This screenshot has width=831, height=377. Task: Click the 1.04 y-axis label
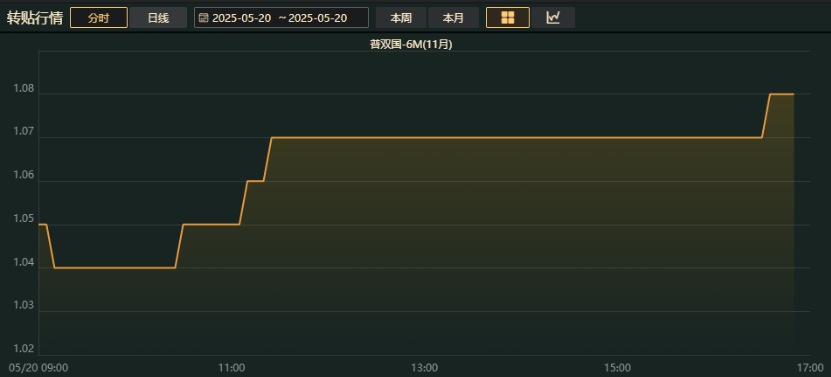tap(23, 263)
